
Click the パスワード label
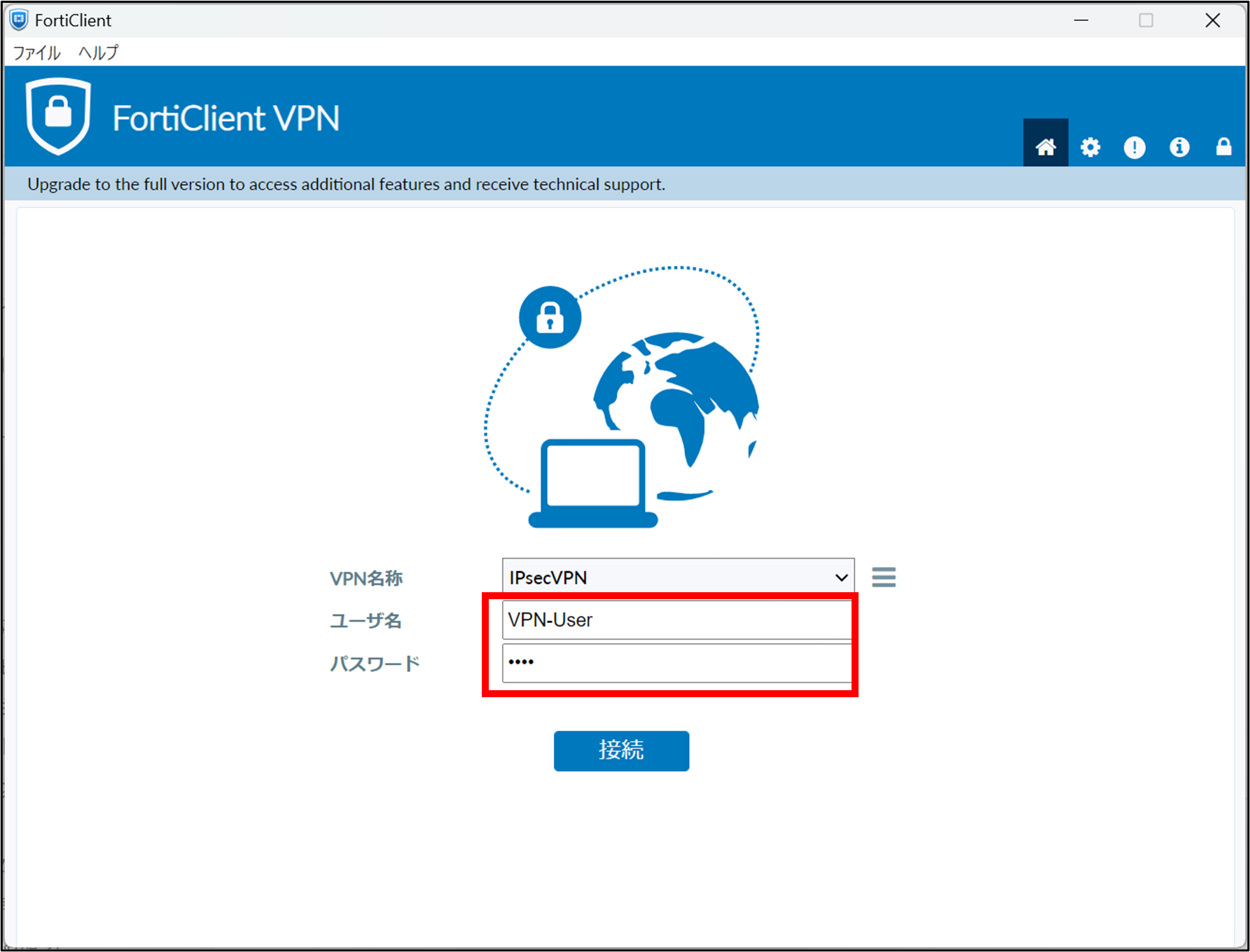pyautogui.click(x=375, y=663)
